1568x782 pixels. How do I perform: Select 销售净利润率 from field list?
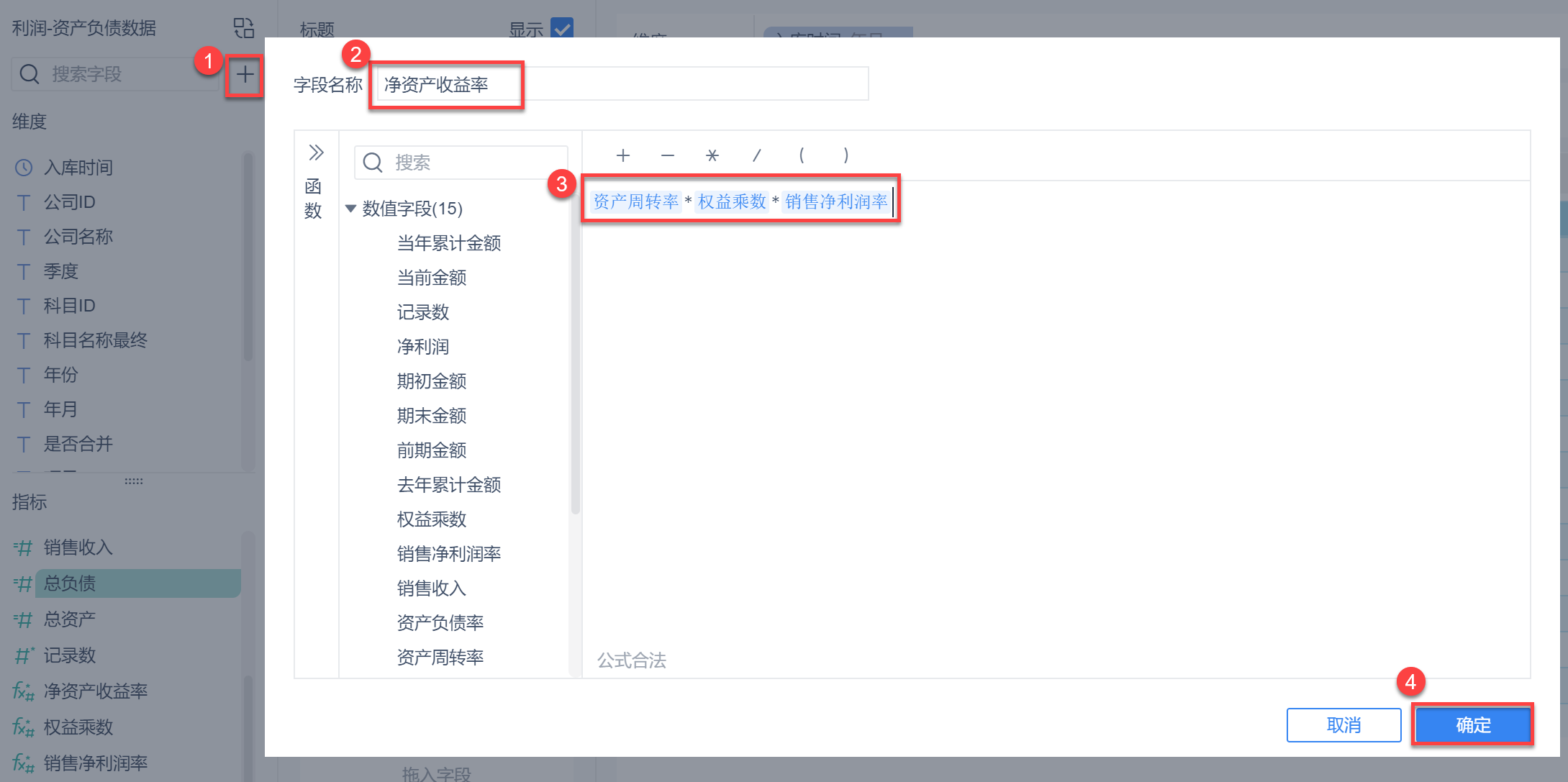pyautogui.click(x=448, y=553)
